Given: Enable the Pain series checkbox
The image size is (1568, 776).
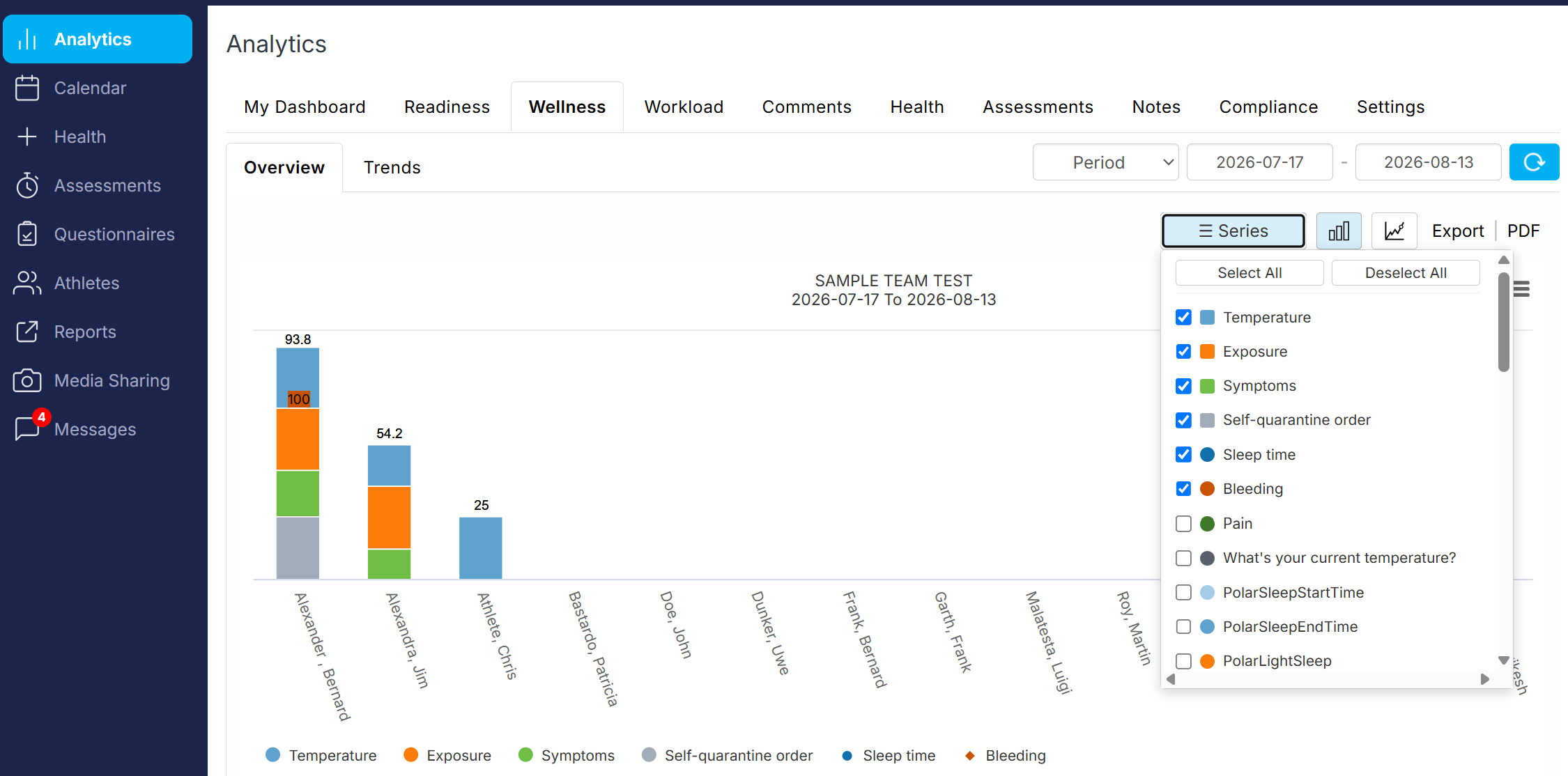Looking at the screenshot, I should coord(1183,523).
